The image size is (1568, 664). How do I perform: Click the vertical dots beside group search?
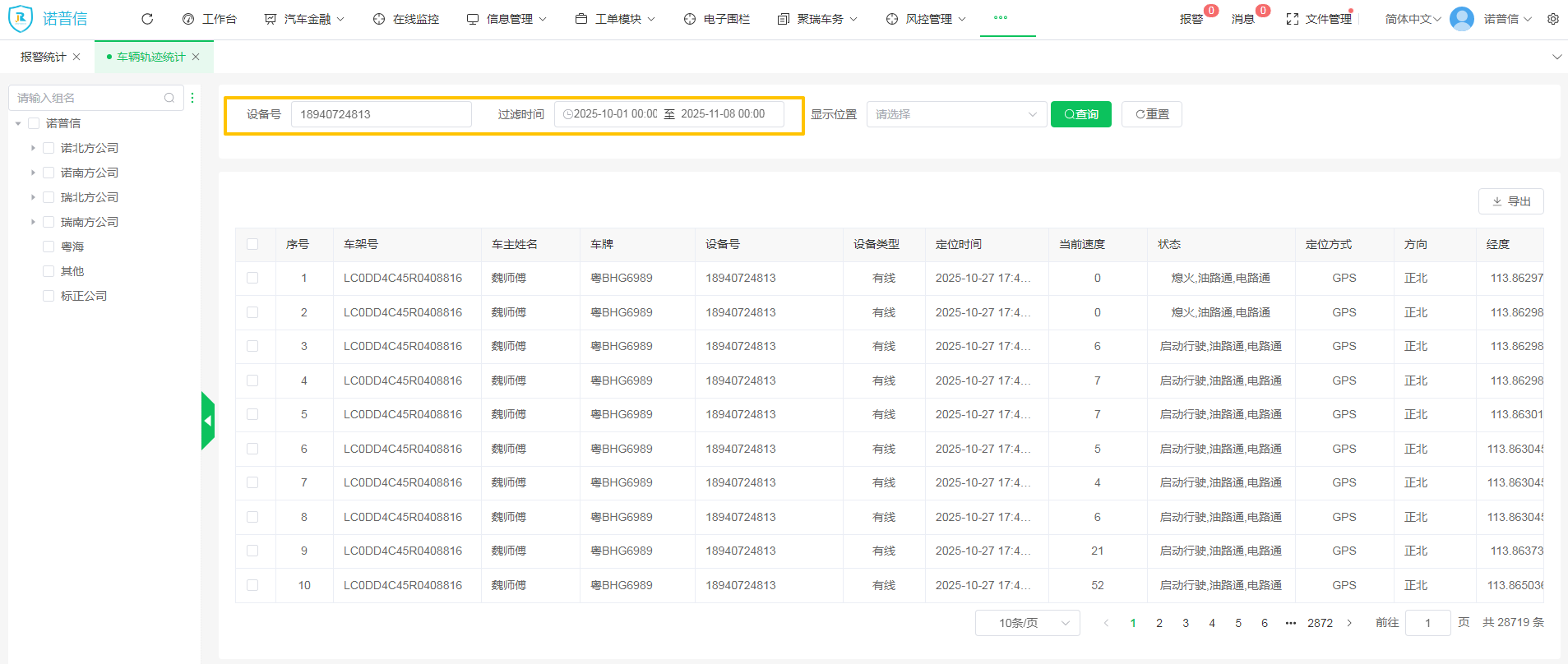[x=192, y=98]
